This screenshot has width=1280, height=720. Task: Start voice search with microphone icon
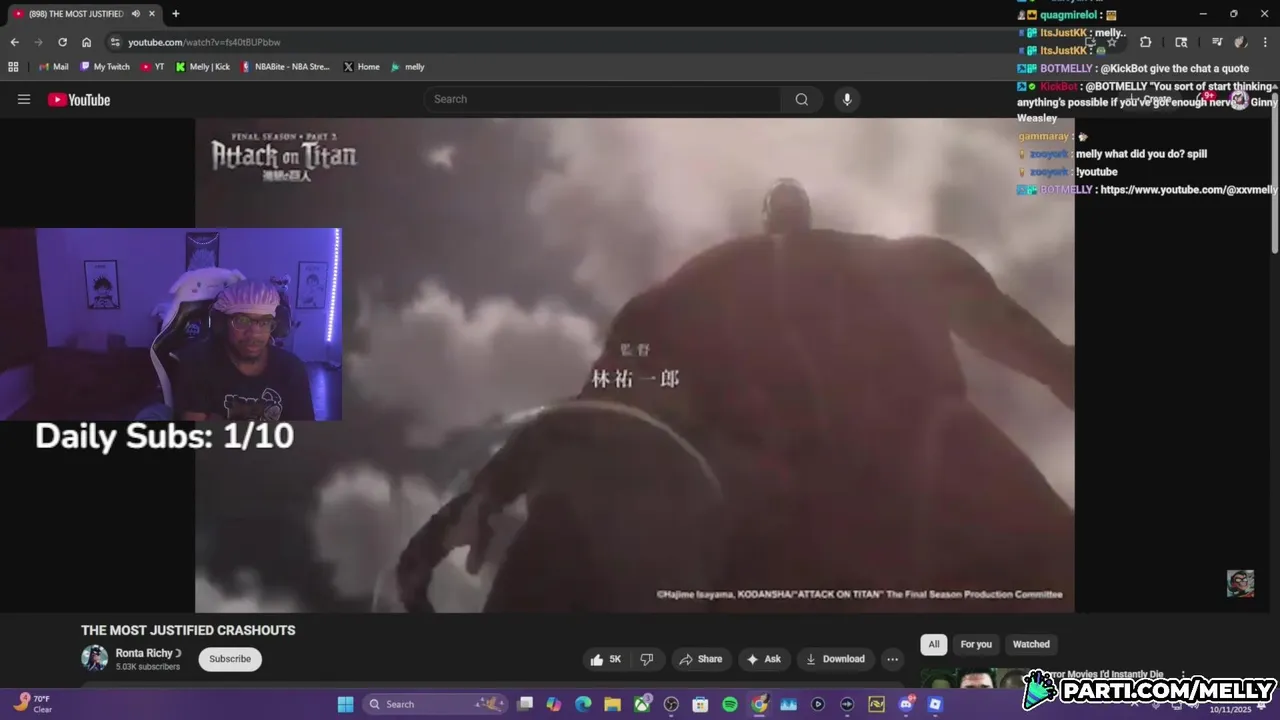click(x=847, y=99)
